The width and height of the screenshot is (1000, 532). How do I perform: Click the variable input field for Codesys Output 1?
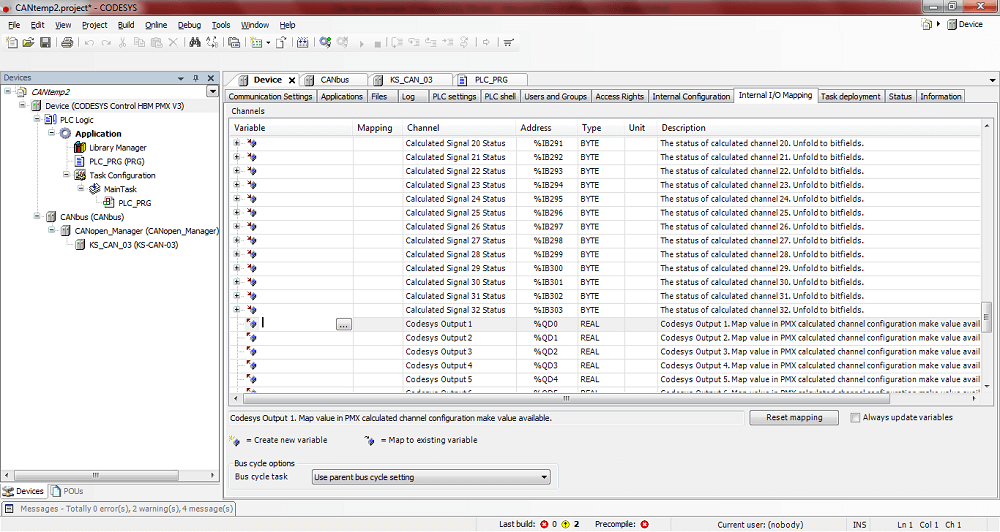click(298, 324)
